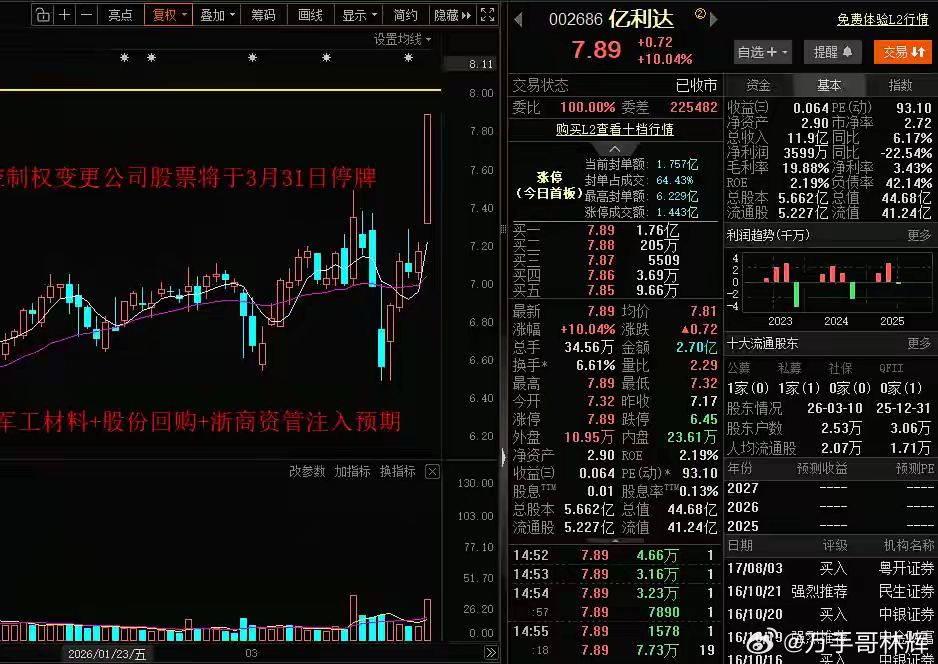
Task: Click the orange 交易 trade button
Action: [x=903, y=53]
